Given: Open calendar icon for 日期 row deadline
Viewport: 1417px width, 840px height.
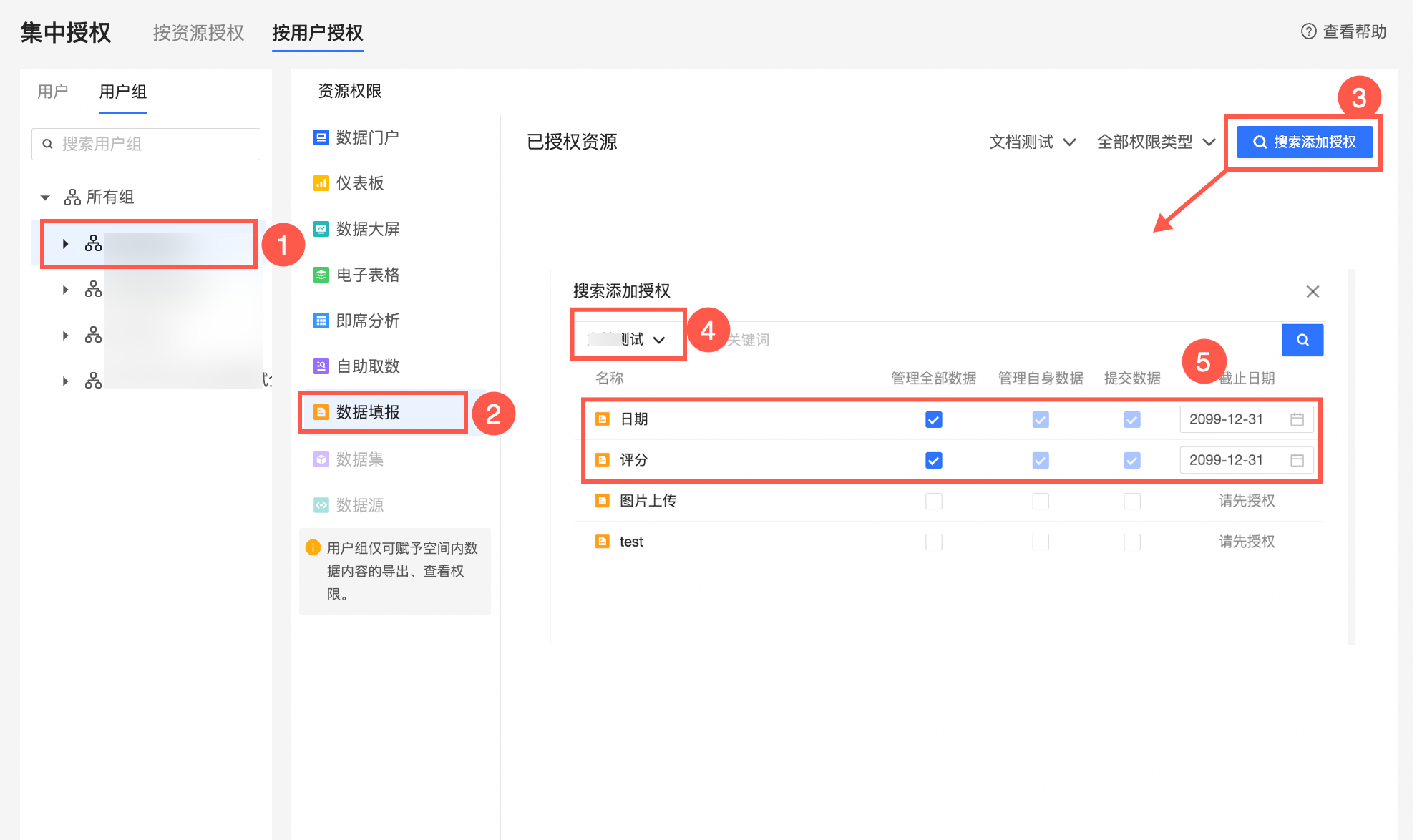Looking at the screenshot, I should 1297,419.
